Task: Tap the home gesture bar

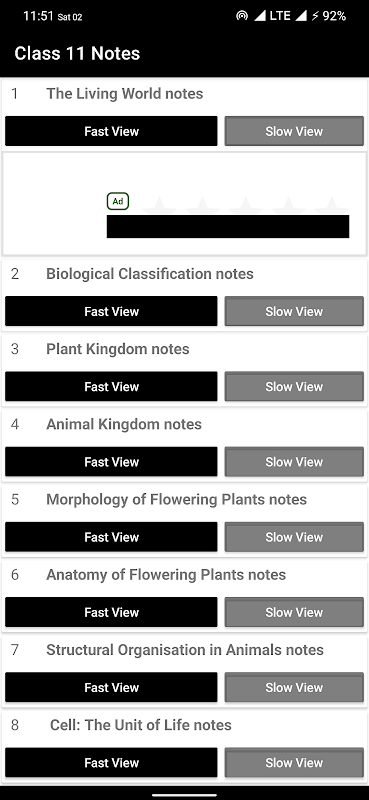Action: coord(184,794)
